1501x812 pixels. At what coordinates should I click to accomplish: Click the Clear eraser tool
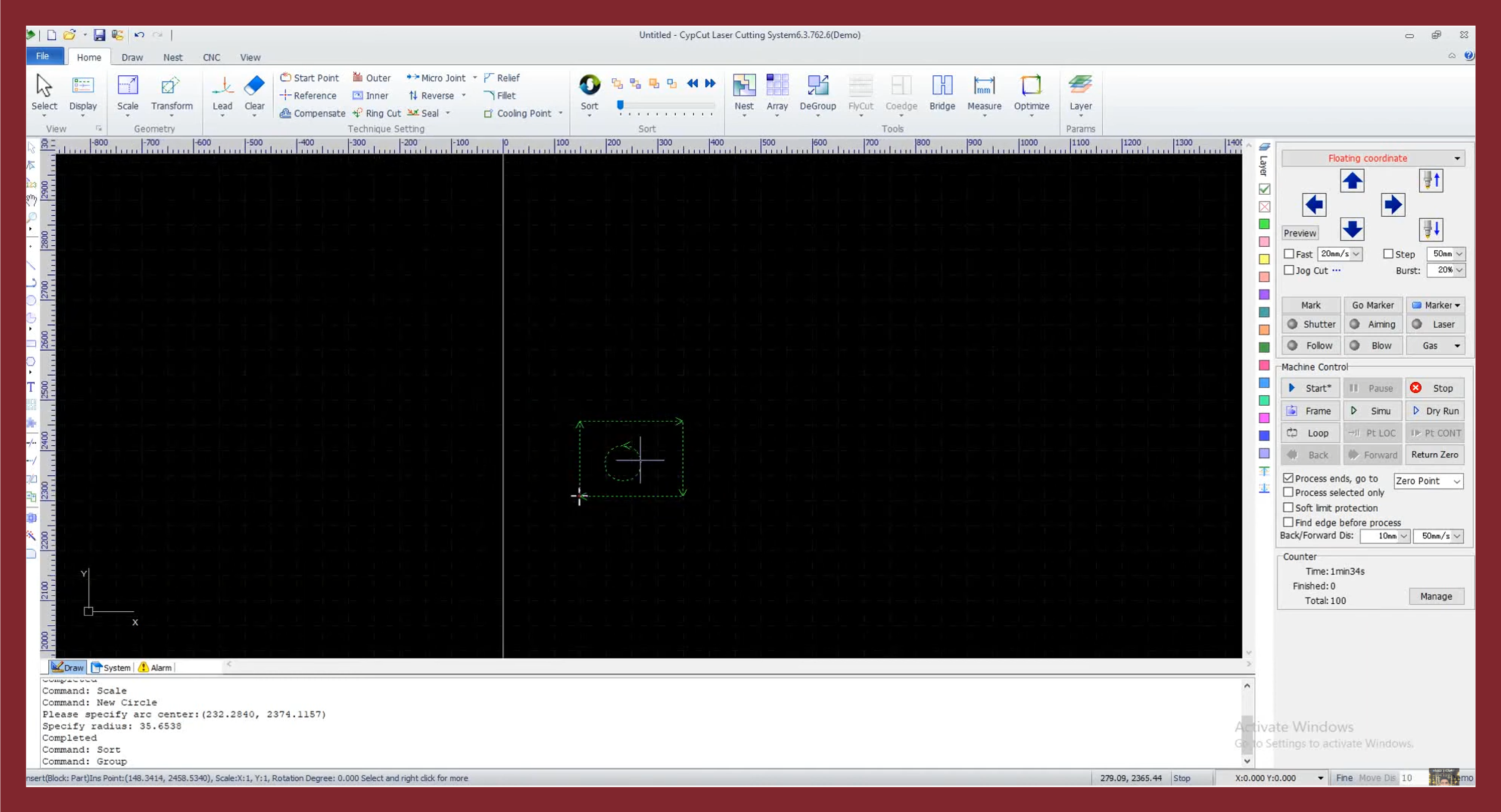(x=254, y=86)
